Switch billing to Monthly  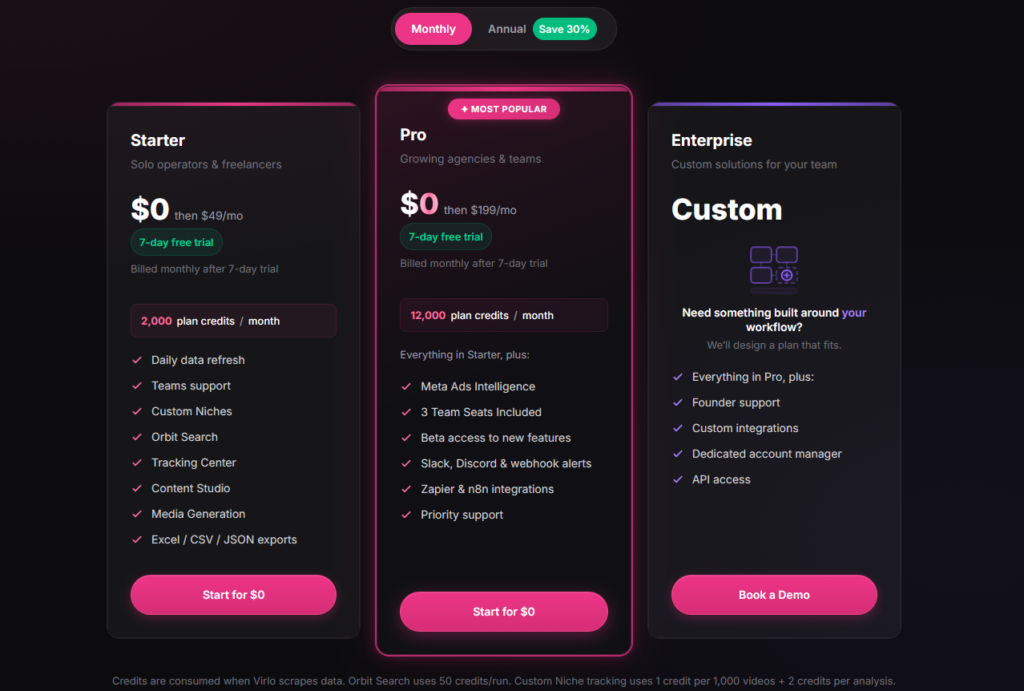pyautogui.click(x=433, y=29)
